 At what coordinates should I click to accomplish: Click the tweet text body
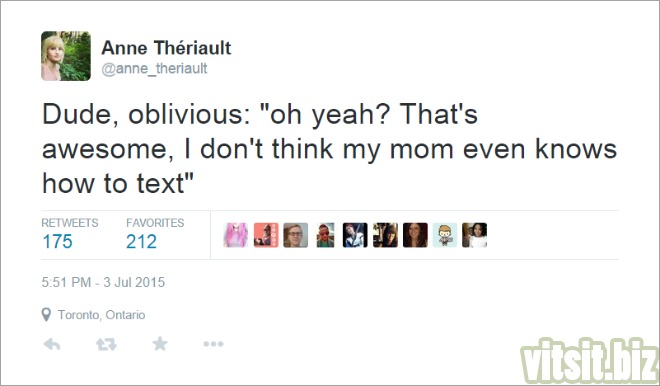[329, 149]
